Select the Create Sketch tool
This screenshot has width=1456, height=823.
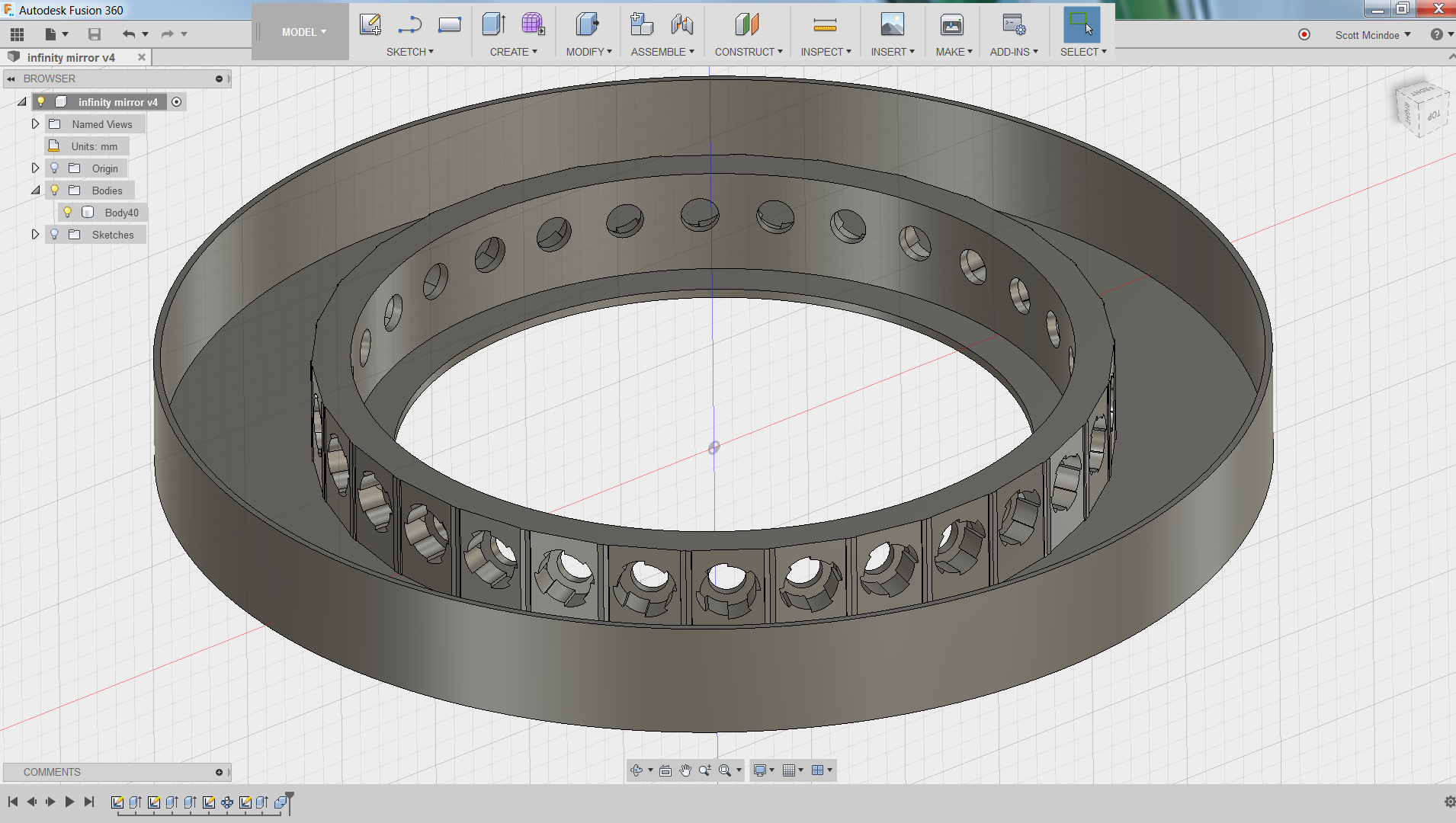(x=370, y=24)
